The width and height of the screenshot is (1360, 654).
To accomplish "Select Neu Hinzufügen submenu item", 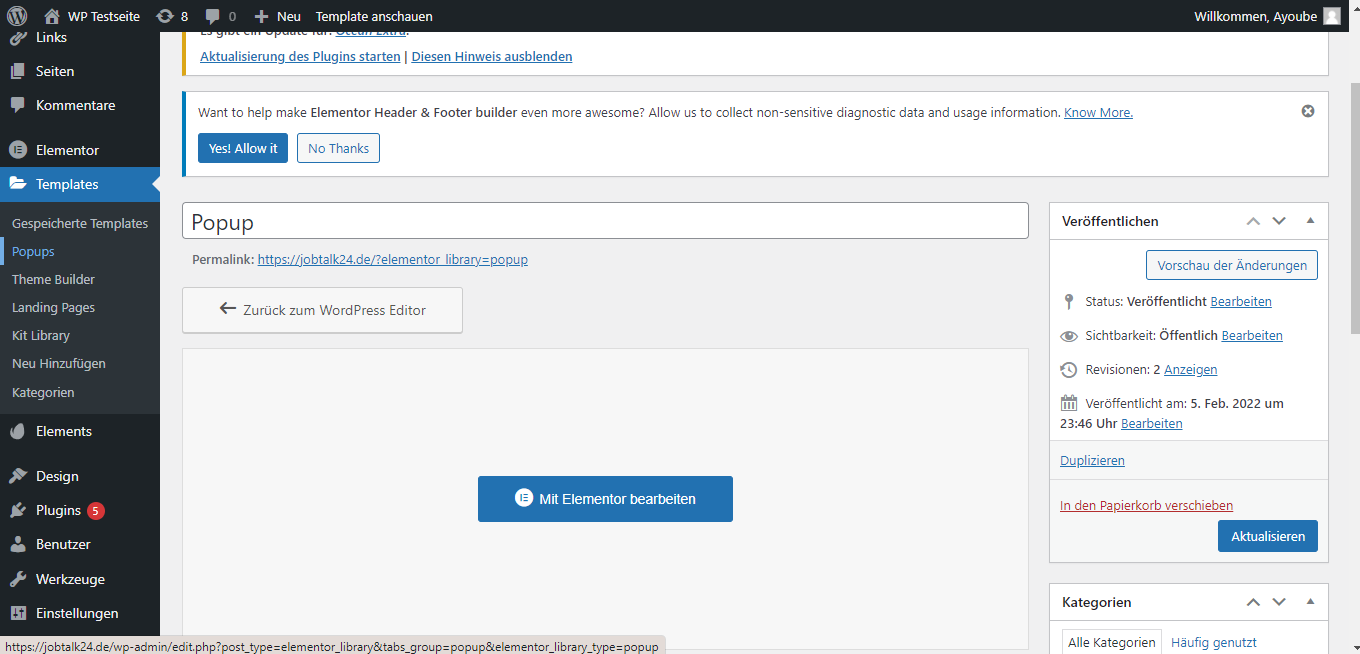I will tap(59, 363).
